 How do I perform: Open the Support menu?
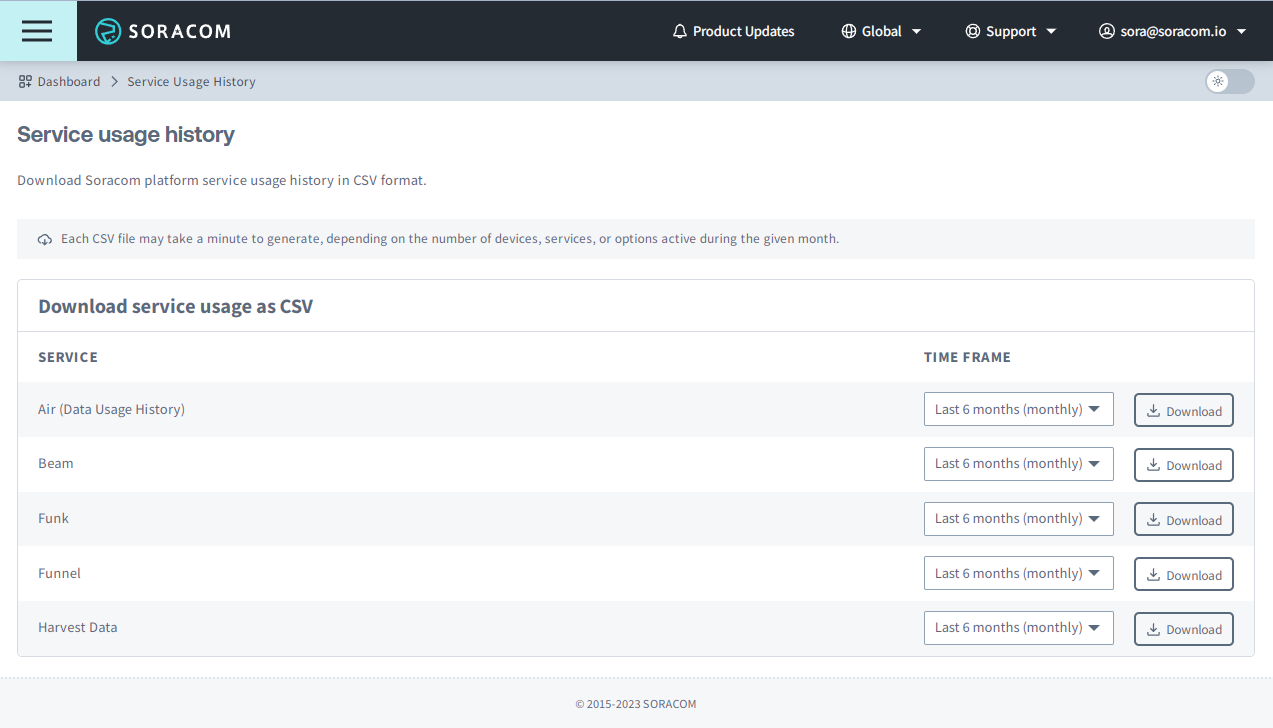1010,30
